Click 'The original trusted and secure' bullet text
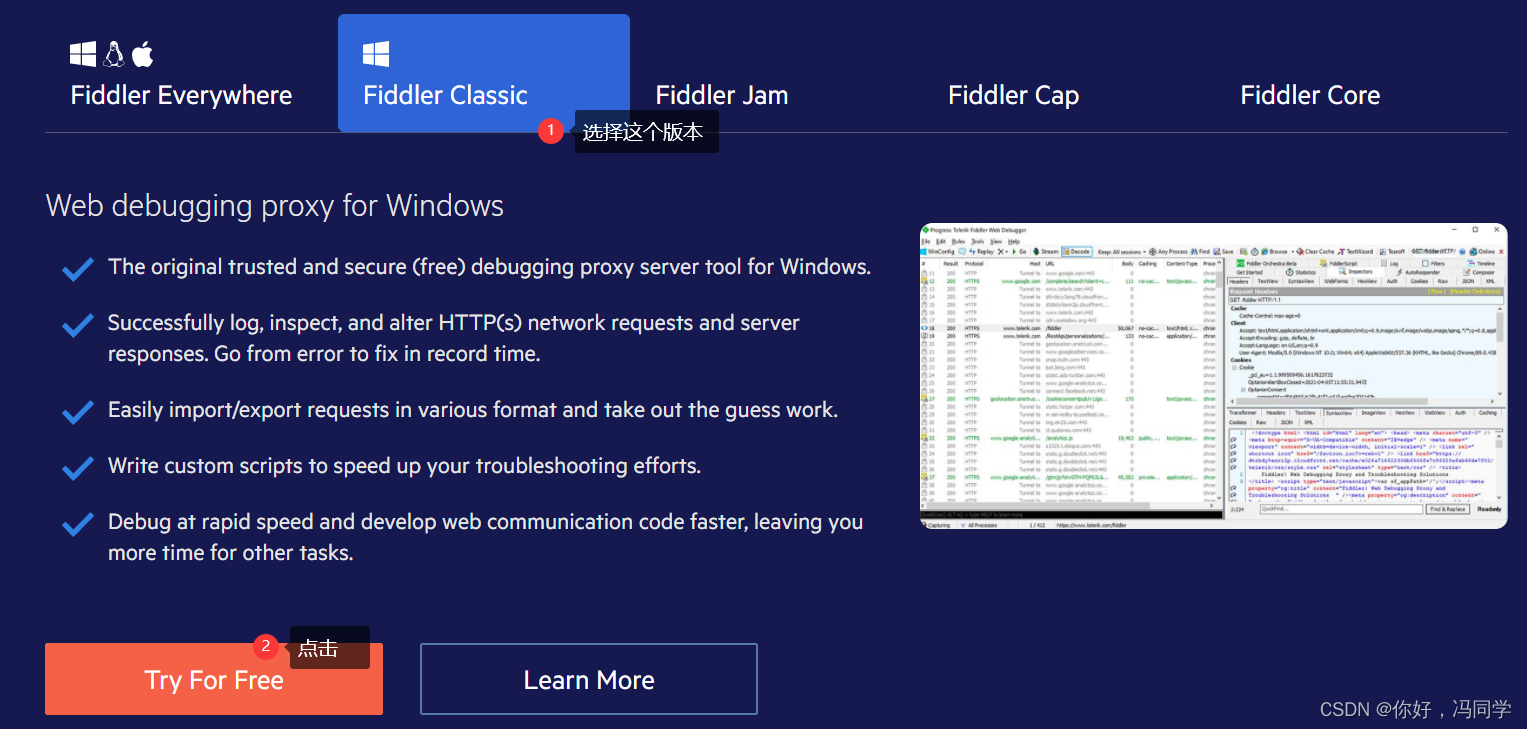The width and height of the screenshot is (1527, 729). pyautogui.click(x=489, y=267)
